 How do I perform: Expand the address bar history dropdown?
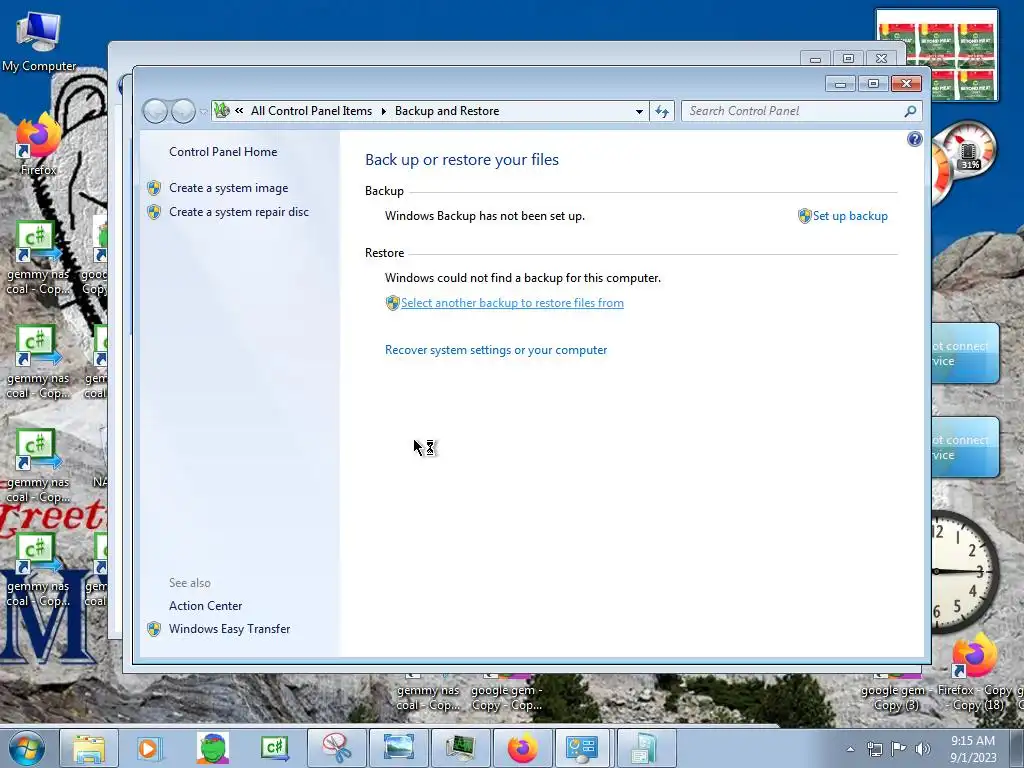(639, 112)
